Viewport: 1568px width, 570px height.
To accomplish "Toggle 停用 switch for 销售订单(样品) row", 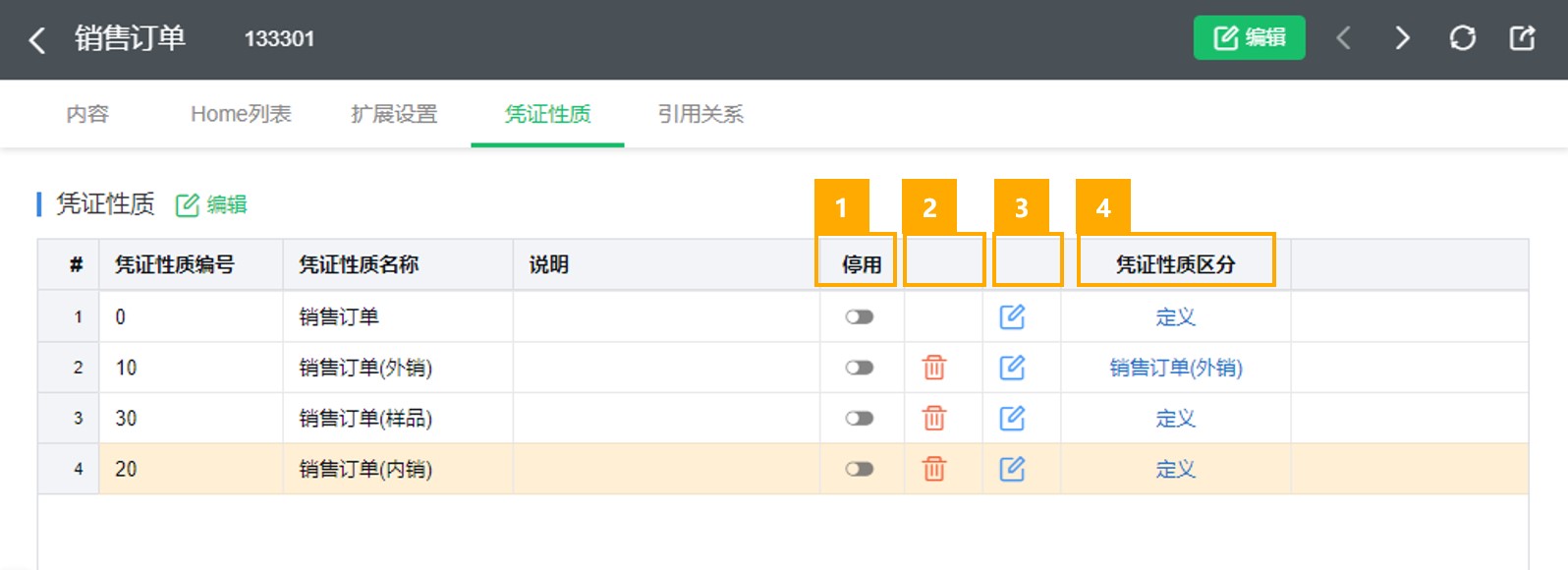I will [x=860, y=418].
